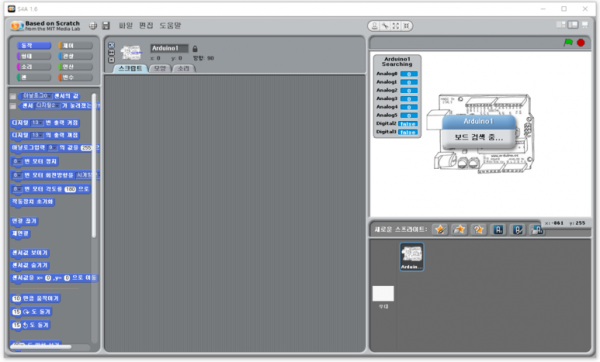Paint a new sprite with star brush icon
This screenshot has width=600, height=362.
tap(440, 229)
